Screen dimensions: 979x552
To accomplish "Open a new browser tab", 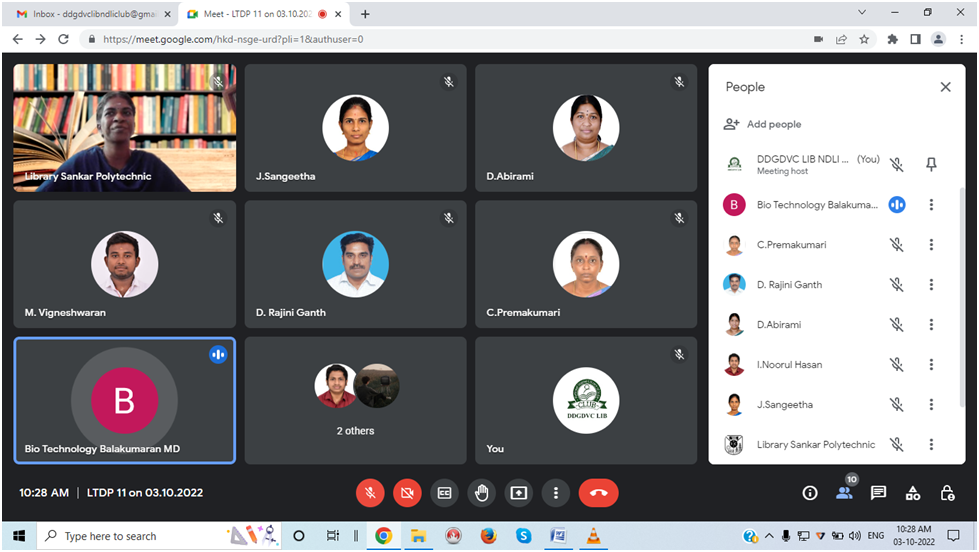I will coord(365,14).
